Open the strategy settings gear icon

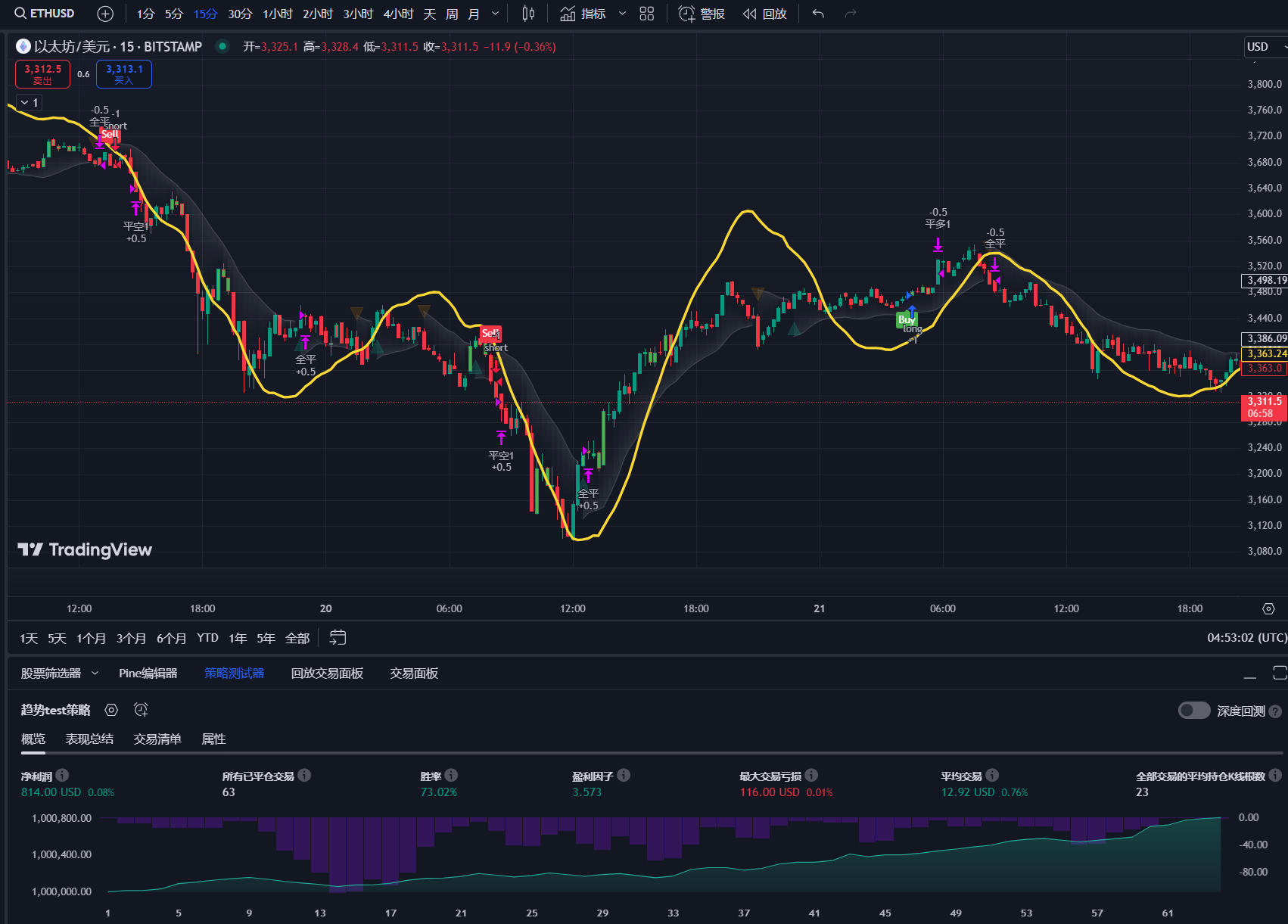tap(111, 710)
